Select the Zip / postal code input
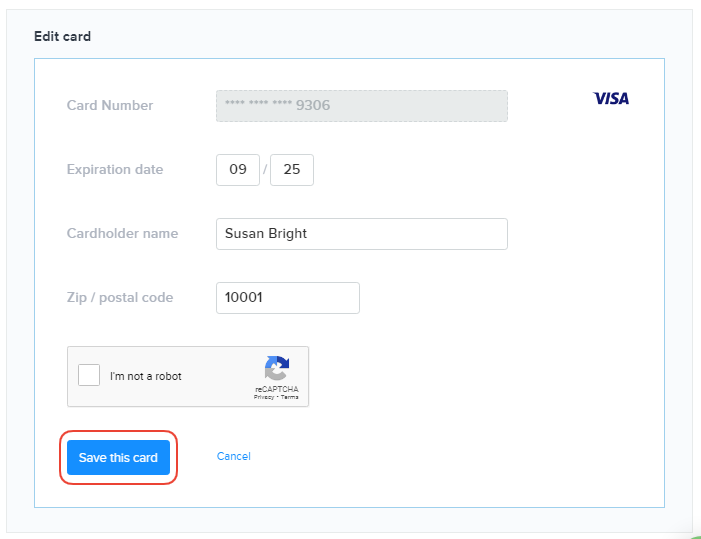Image resolution: width=701 pixels, height=539 pixels. (x=287, y=298)
